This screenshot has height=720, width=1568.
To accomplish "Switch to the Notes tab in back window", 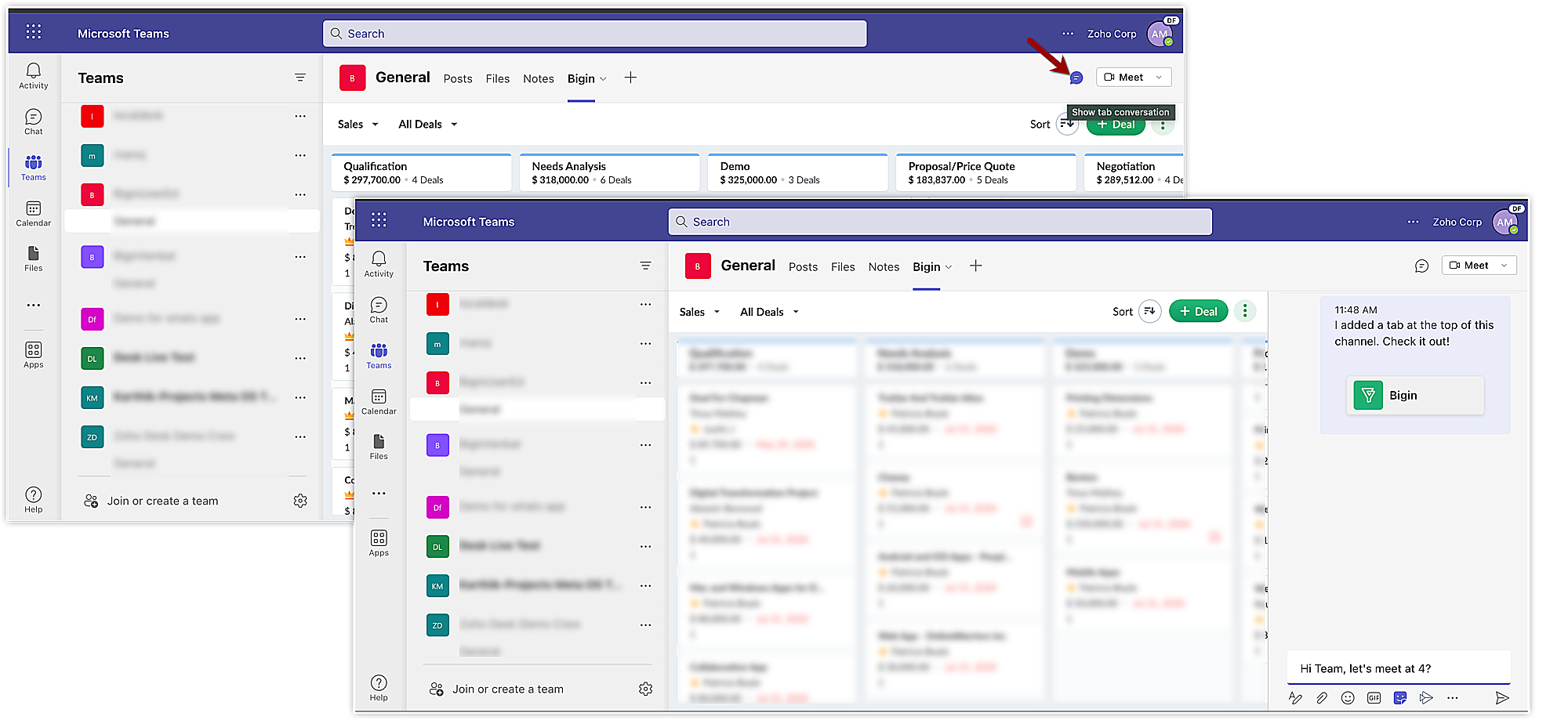I will click(x=539, y=79).
